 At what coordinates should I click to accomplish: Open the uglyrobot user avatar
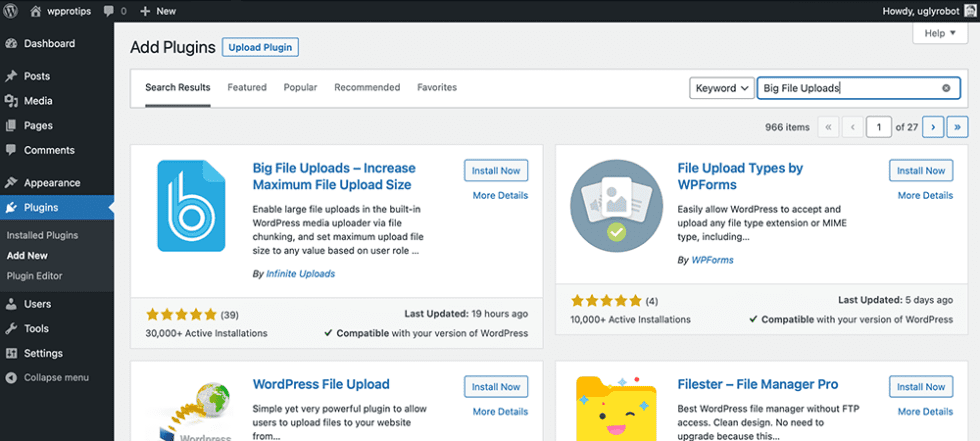(968, 11)
